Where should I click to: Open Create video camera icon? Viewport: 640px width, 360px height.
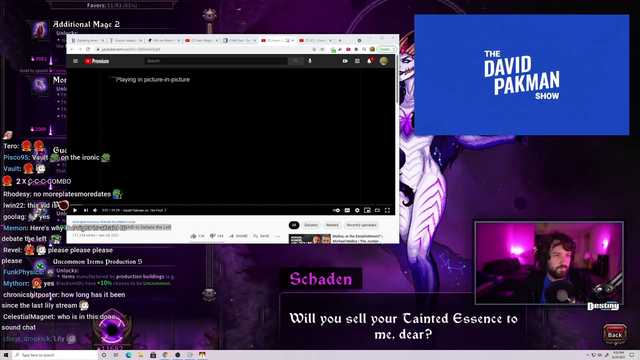[345, 61]
